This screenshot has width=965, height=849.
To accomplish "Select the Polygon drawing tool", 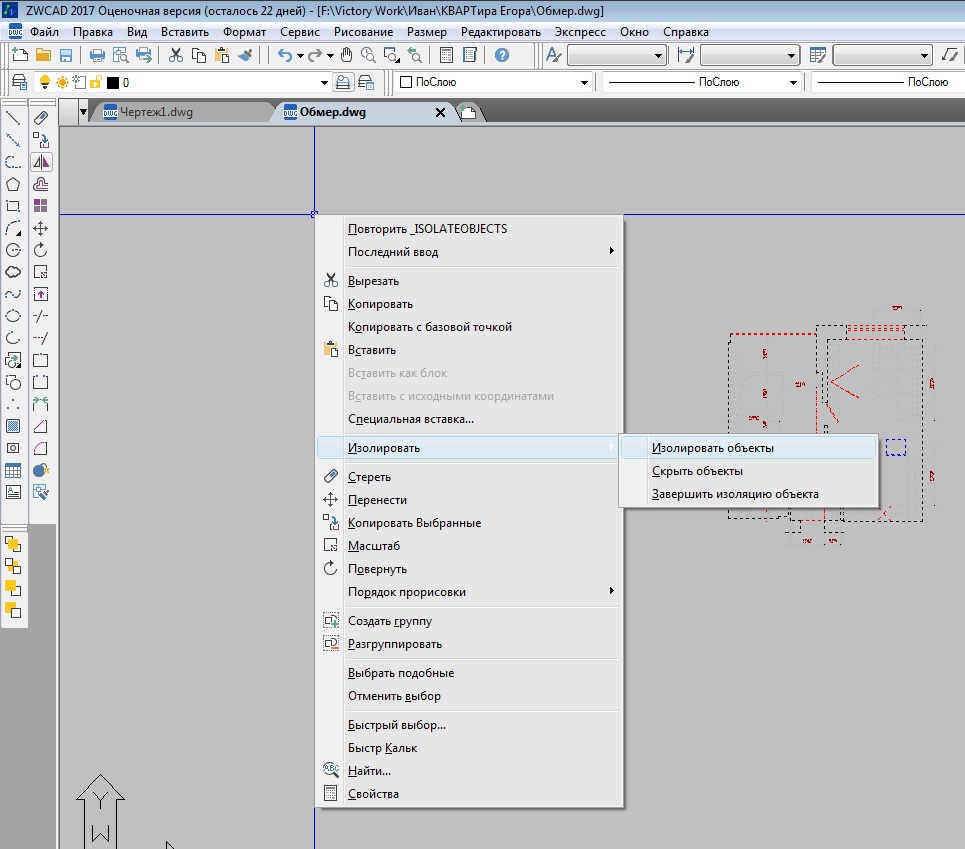I will [13, 184].
